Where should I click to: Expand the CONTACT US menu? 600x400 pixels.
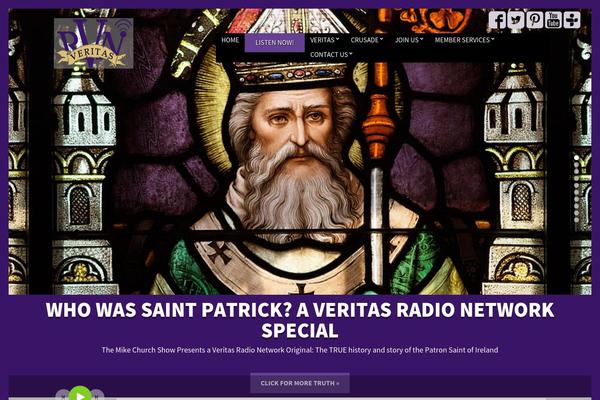tap(331, 55)
